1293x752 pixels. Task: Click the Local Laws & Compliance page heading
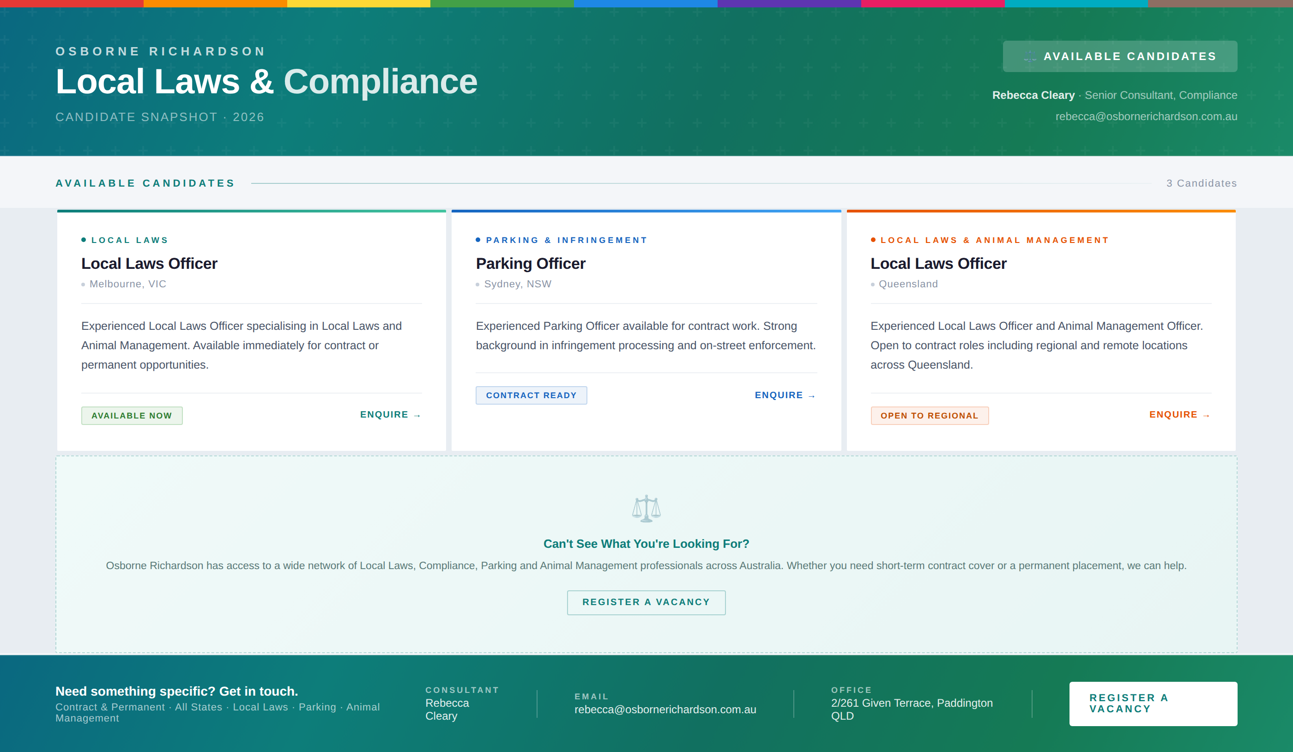click(266, 82)
